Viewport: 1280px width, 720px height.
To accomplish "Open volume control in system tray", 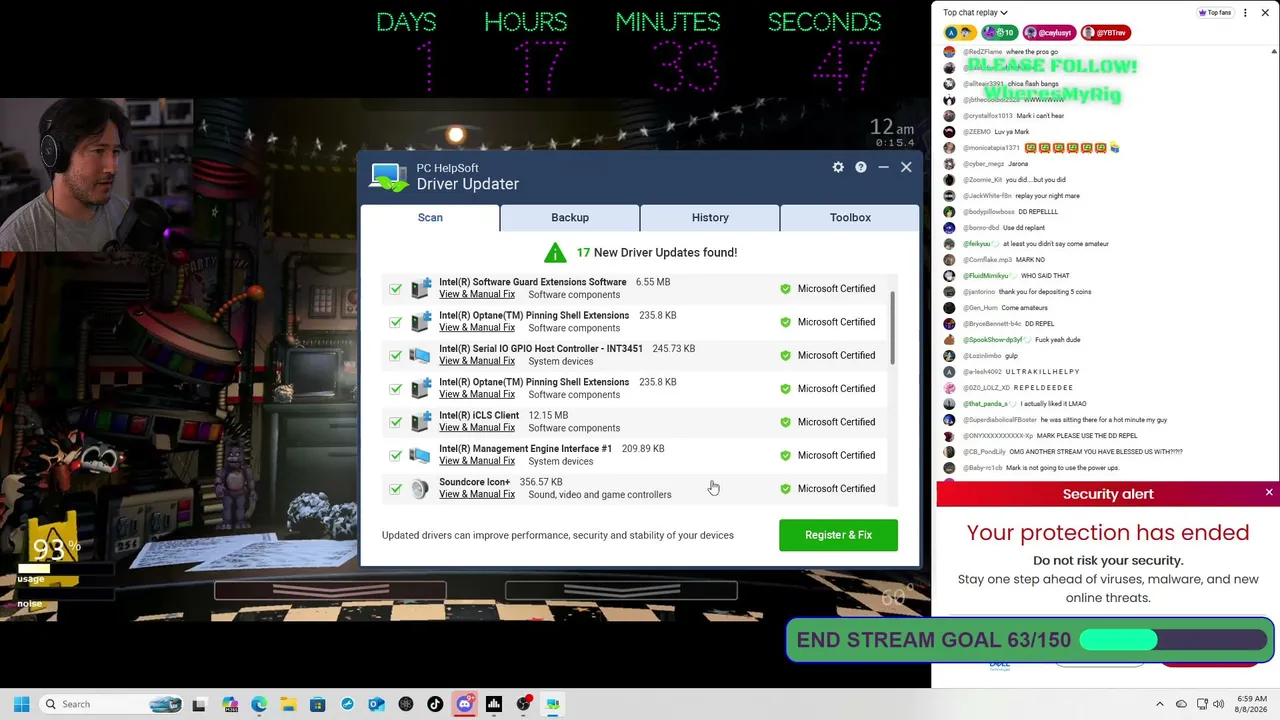I will tap(1218, 704).
